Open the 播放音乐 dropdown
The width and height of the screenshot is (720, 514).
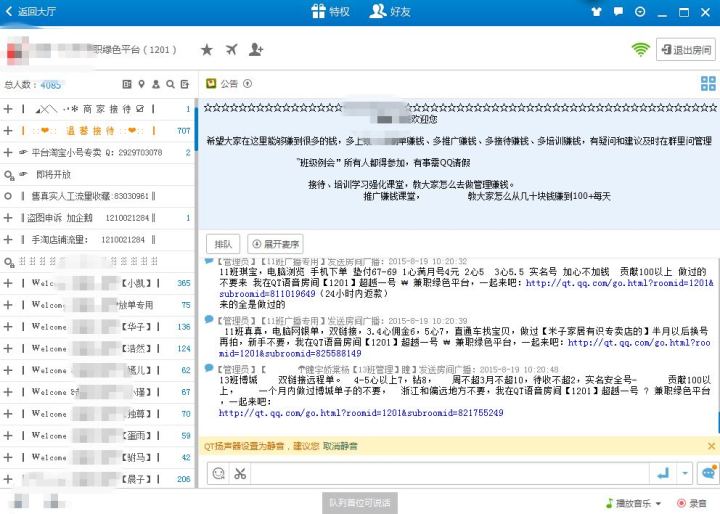click(x=634, y=503)
